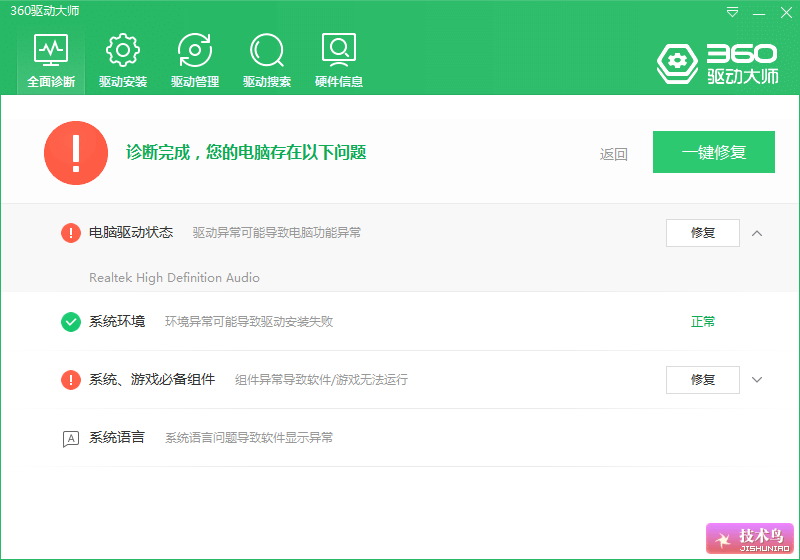Click the 系统、游戏必备组件 label

click(152, 379)
